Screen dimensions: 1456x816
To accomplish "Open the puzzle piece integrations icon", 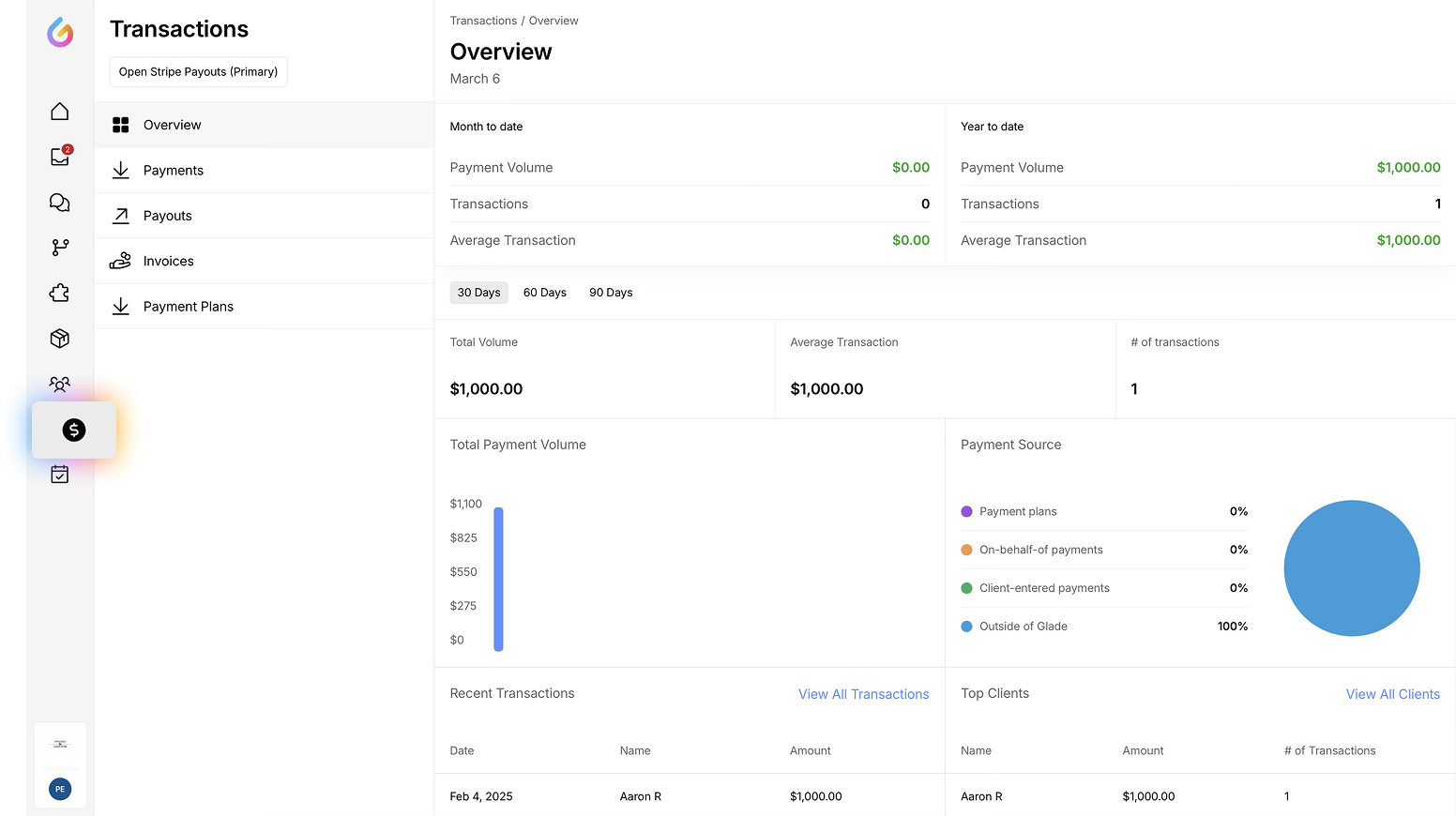I will pos(60,294).
